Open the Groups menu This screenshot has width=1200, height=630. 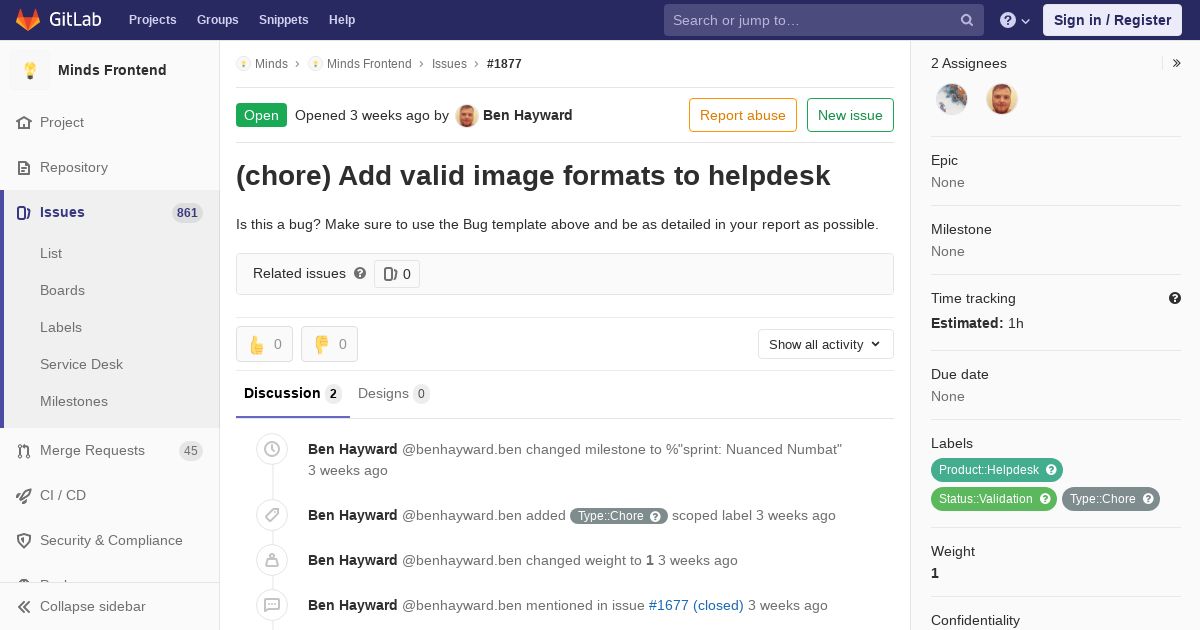pos(218,20)
